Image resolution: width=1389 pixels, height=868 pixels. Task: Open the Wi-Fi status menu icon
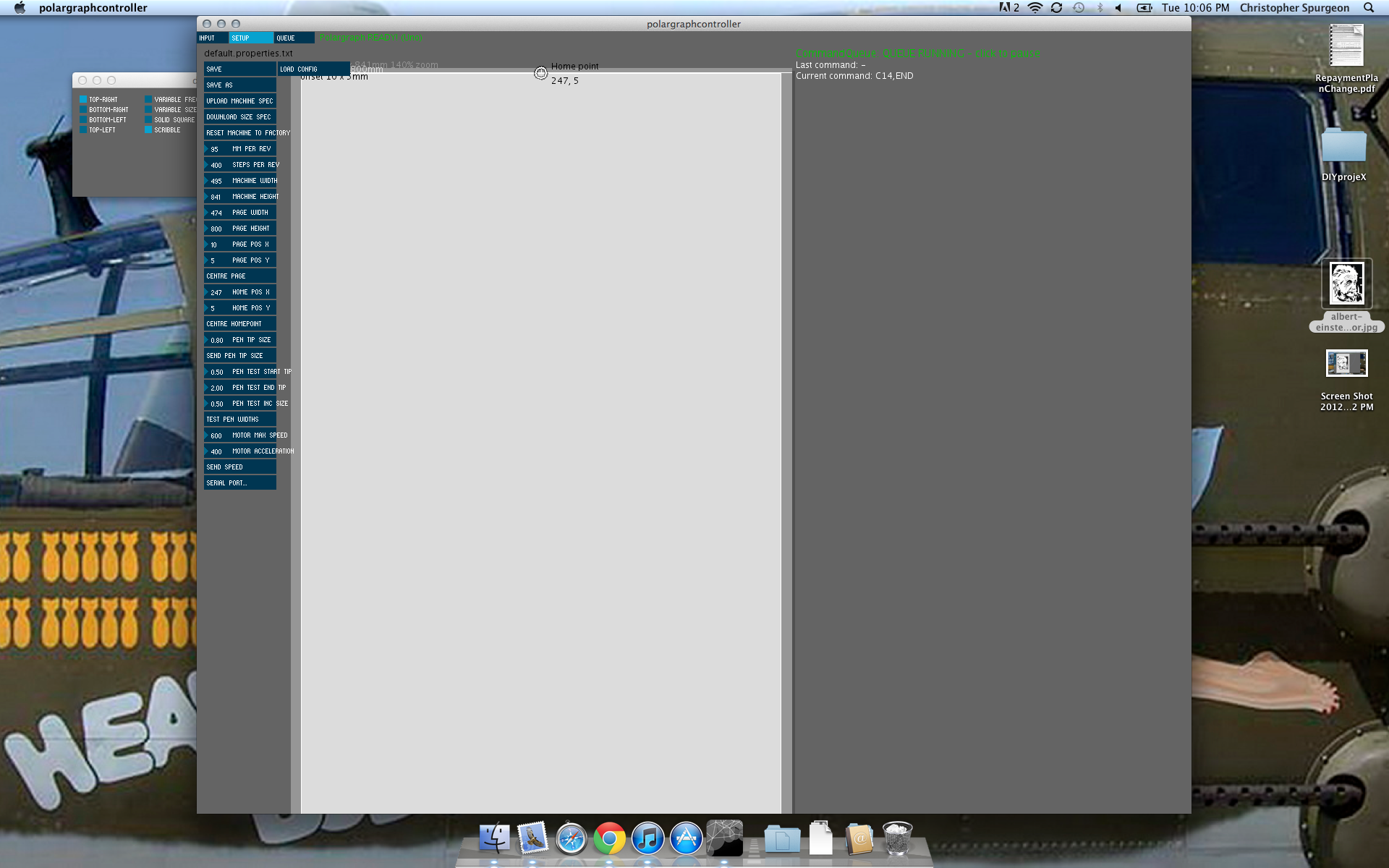point(1035,8)
